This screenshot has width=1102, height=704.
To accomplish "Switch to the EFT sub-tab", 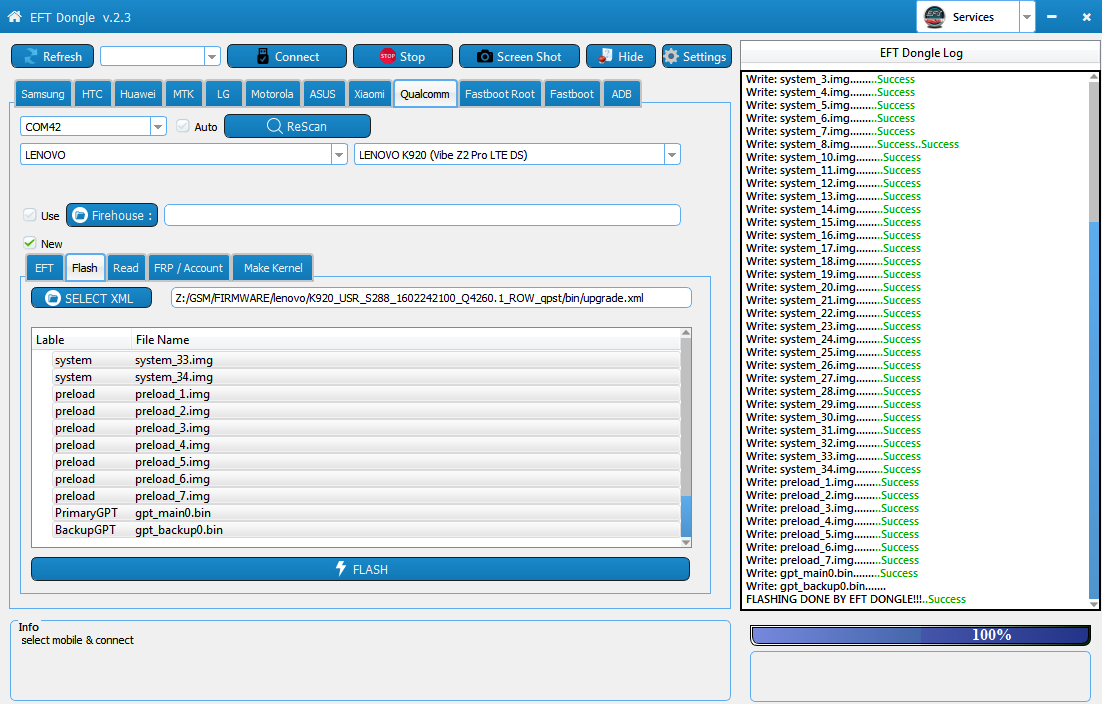I will click(44, 268).
